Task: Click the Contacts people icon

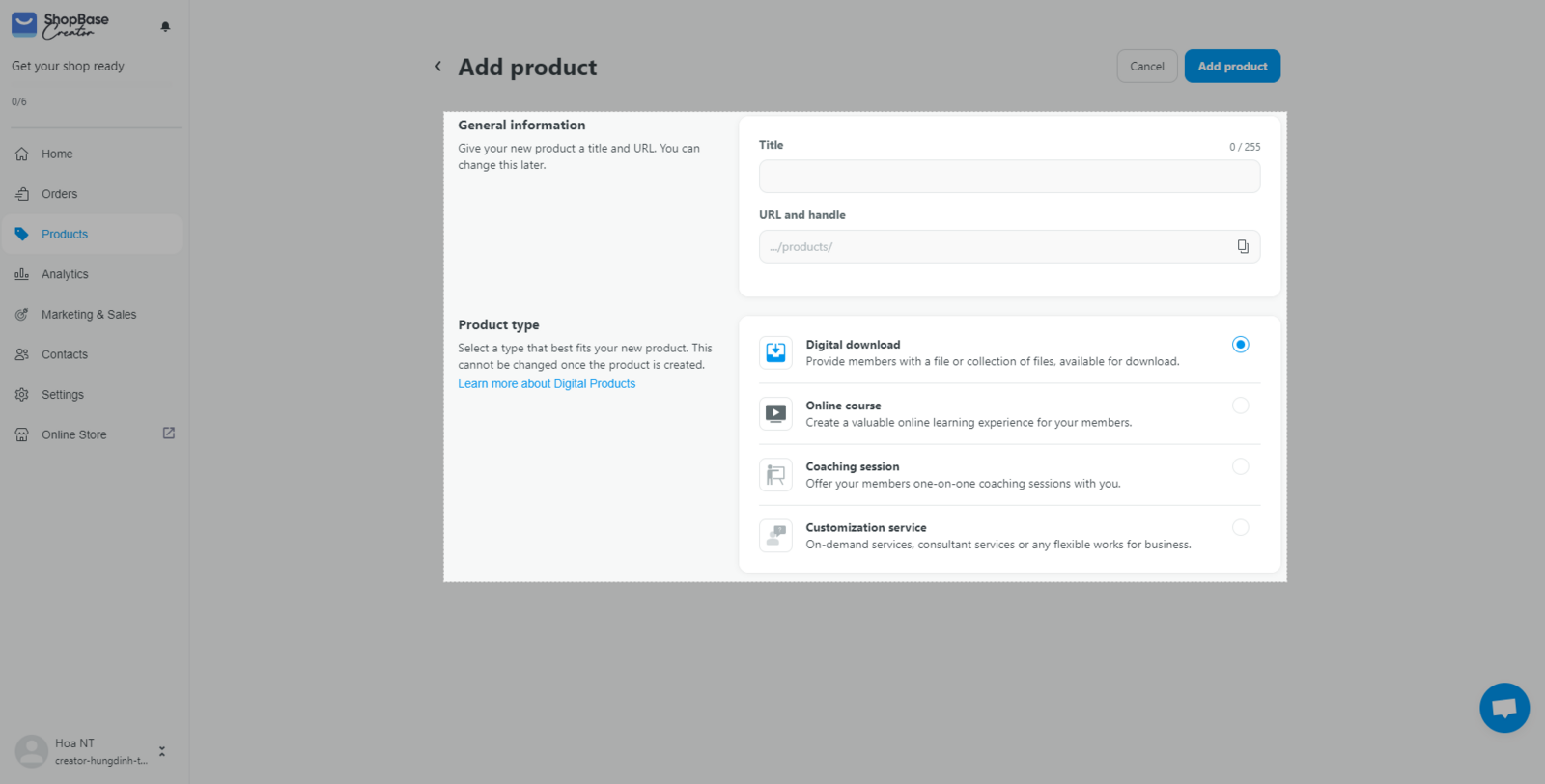Action: (22, 354)
